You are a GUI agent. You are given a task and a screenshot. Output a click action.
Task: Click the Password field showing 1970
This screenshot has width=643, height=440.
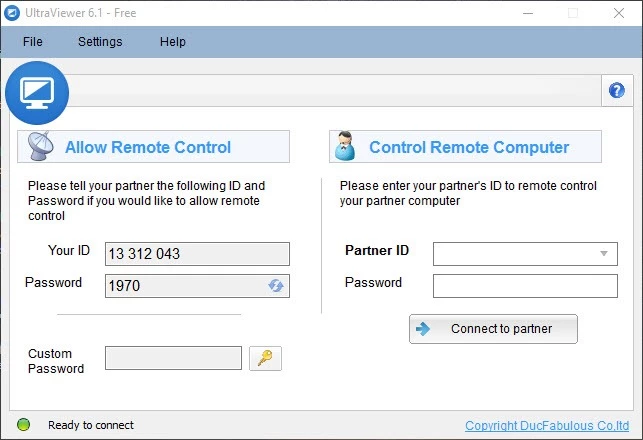click(185, 286)
